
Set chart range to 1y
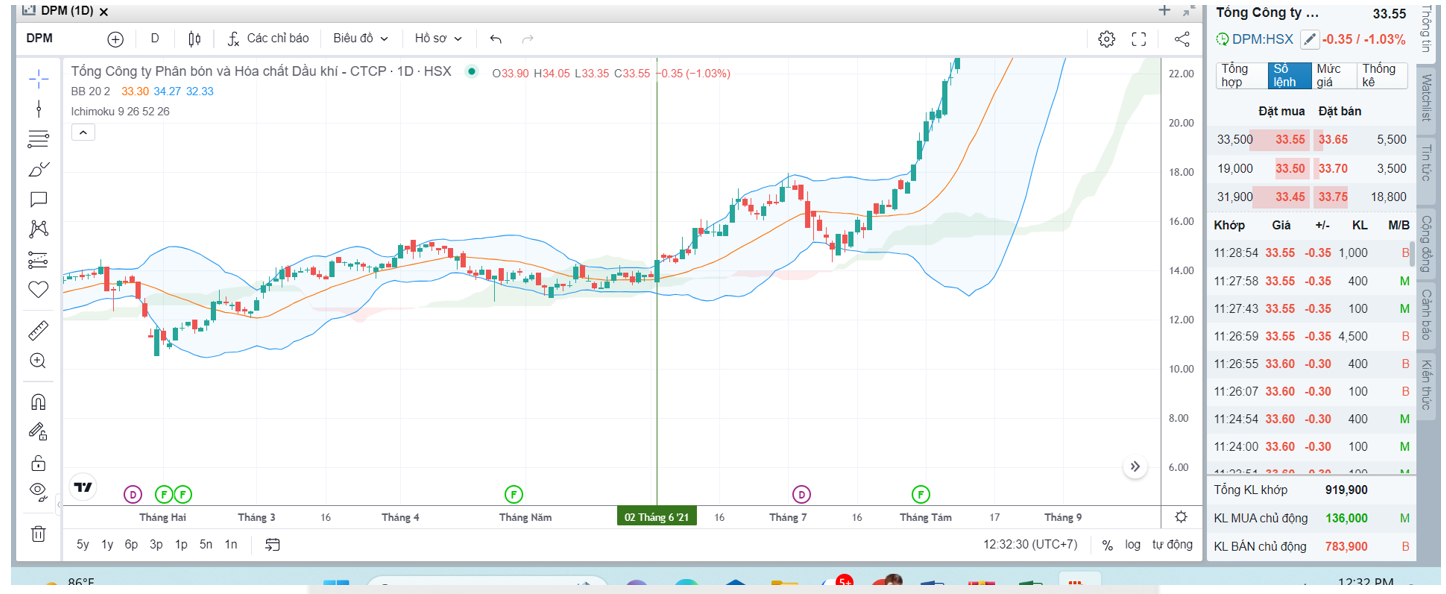[x=107, y=545]
